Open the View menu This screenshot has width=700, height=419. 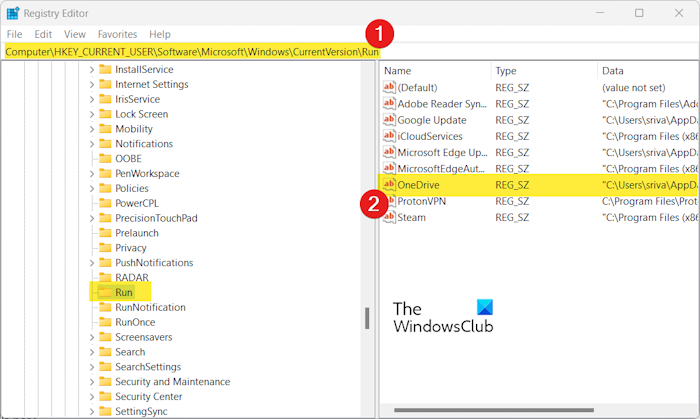pyautogui.click(x=75, y=34)
